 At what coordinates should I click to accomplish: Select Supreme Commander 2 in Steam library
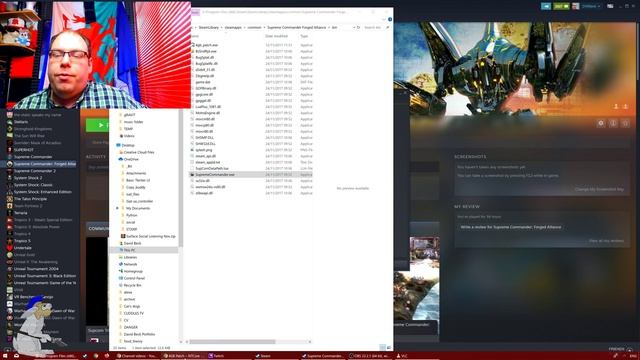(35, 171)
